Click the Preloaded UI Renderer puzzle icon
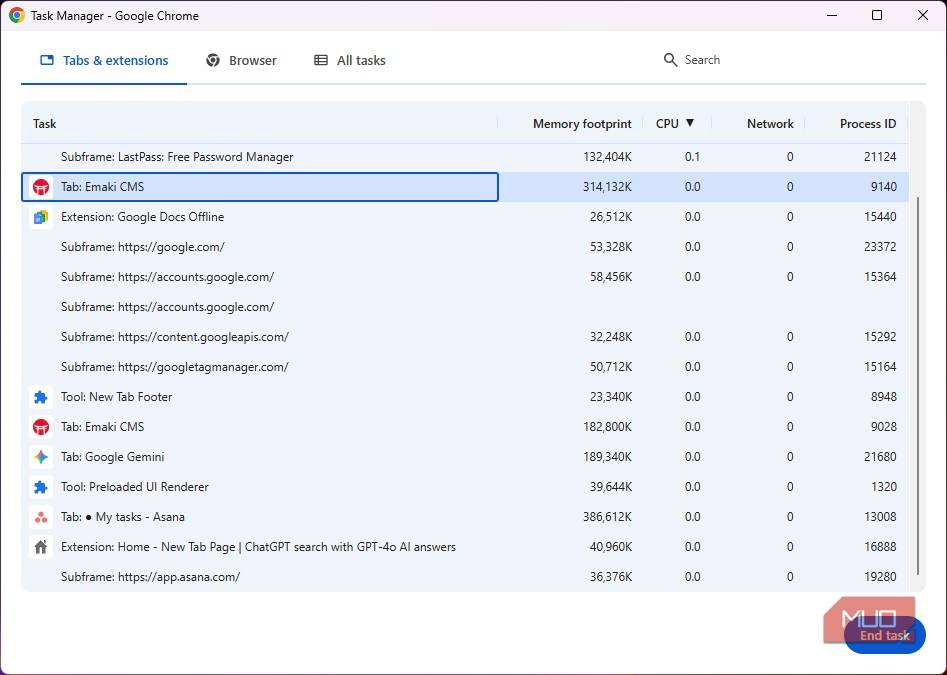This screenshot has height=675, width=947. [x=40, y=487]
